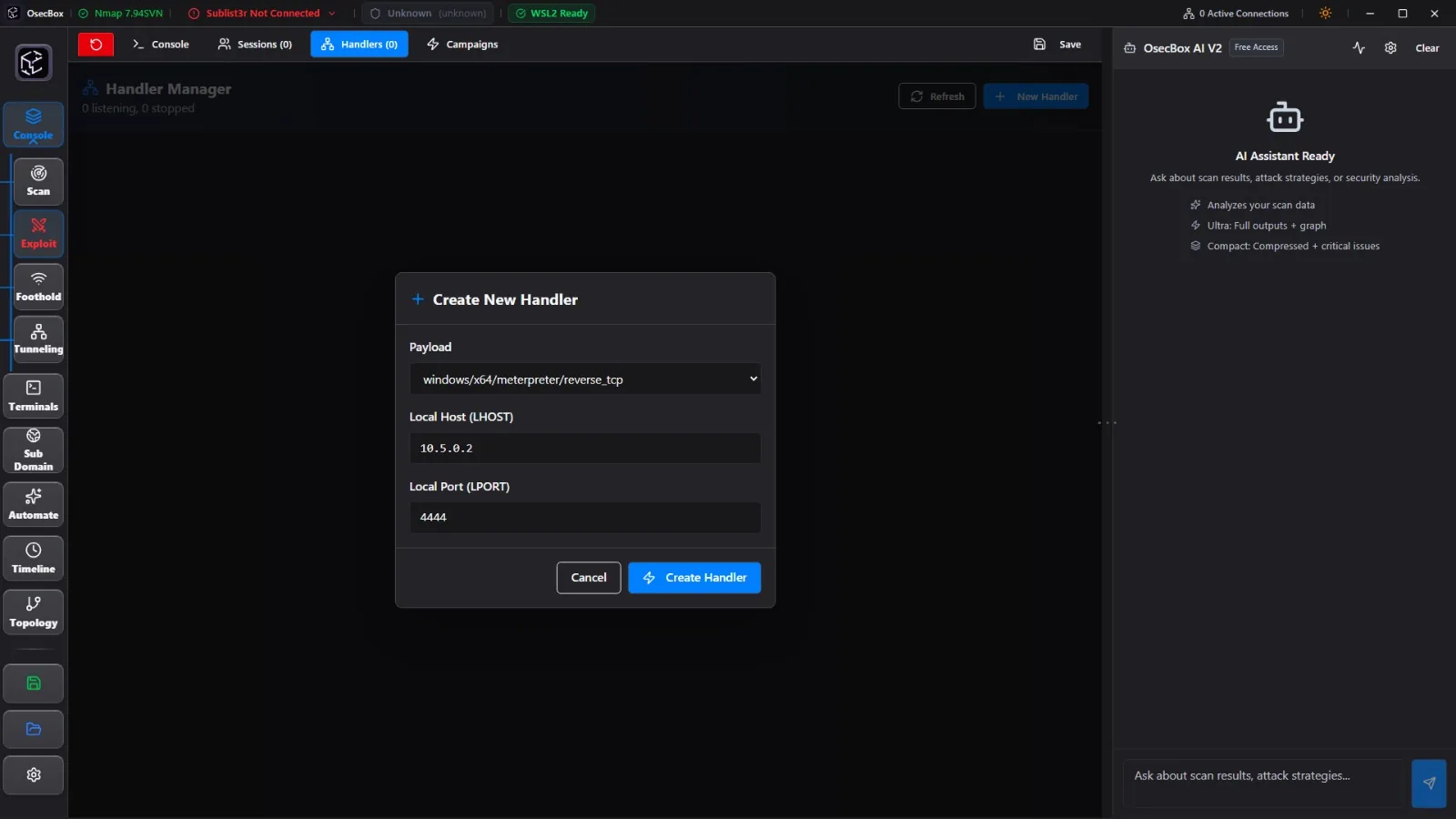Switch to the Console tab
Image resolution: width=1456 pixels, height=819 pixels.
pos(161,44)
